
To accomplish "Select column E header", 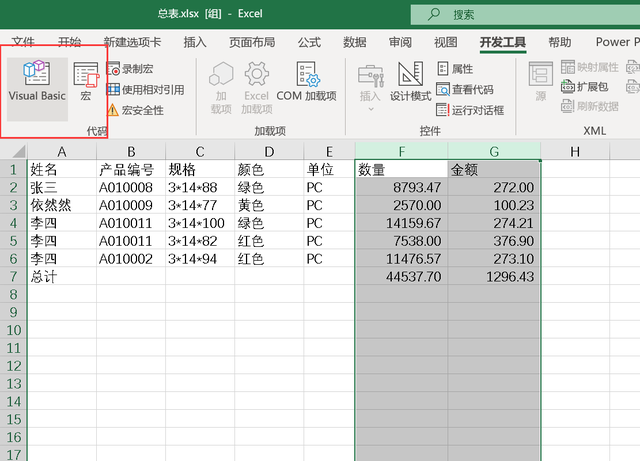I will pyautogui.click(x=329, y=151).
